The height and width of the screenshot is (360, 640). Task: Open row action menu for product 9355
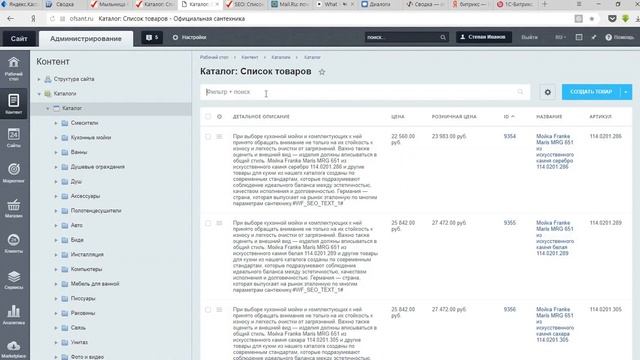pos(219,223)
